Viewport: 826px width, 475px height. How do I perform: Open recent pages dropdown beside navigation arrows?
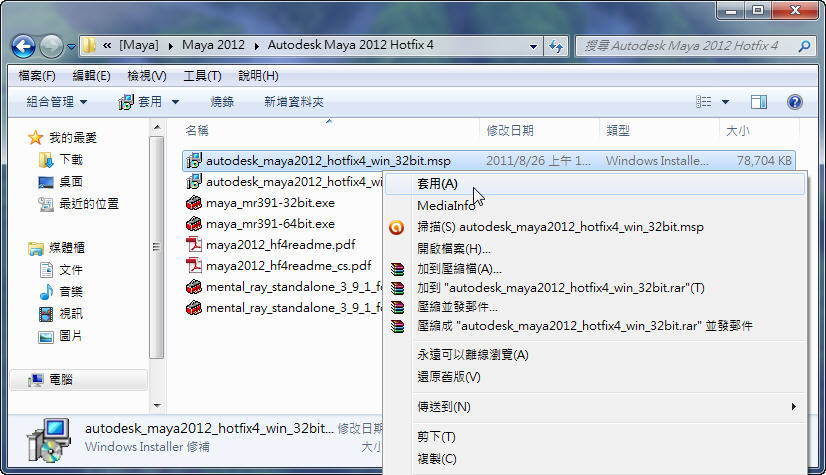72,47
